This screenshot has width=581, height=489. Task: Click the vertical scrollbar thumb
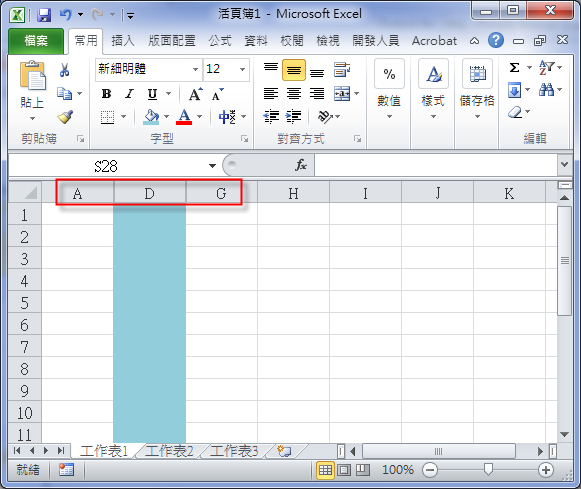coord(565,261)
